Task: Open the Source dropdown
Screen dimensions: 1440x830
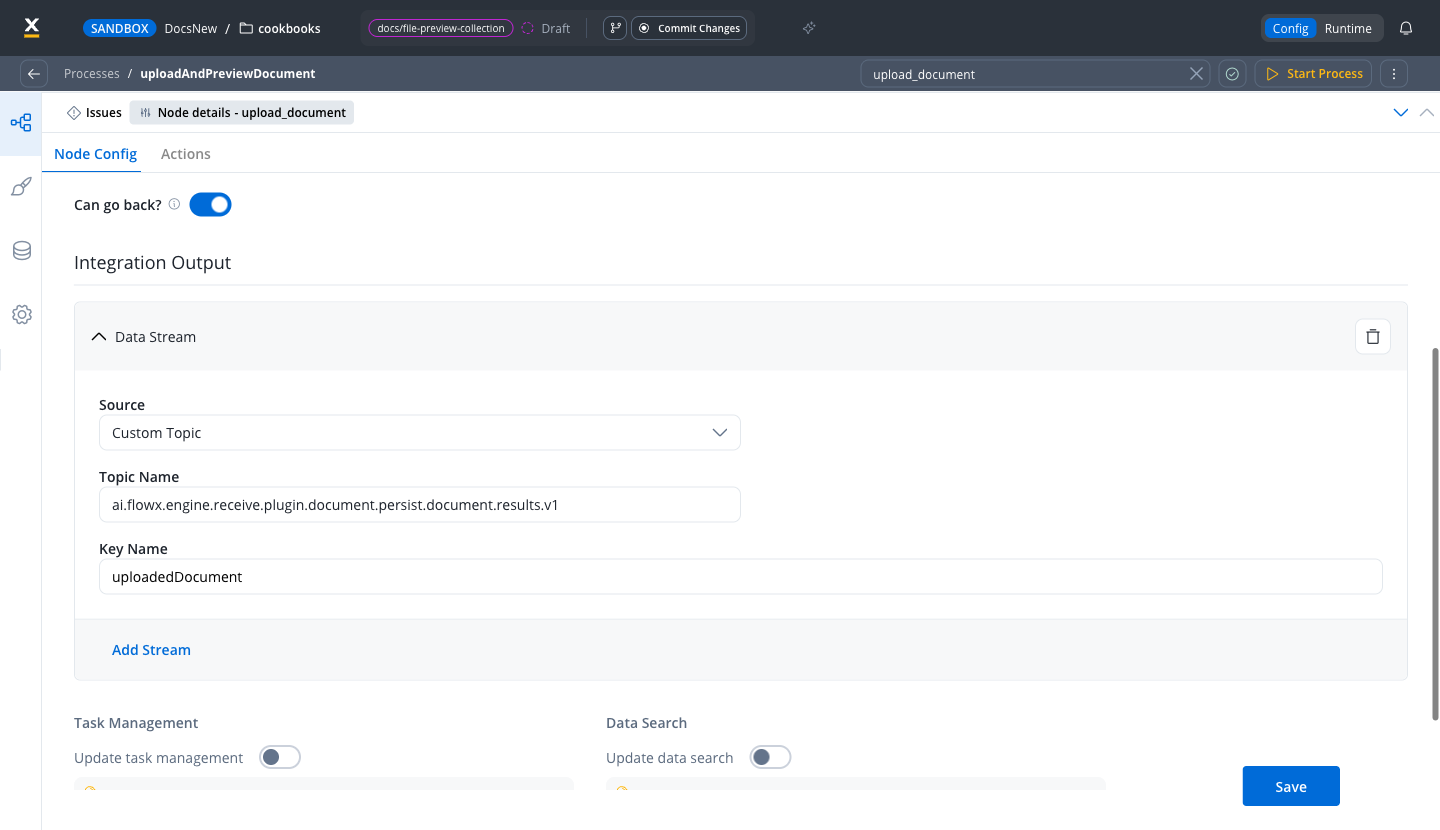Action: (x=420, y=433)
